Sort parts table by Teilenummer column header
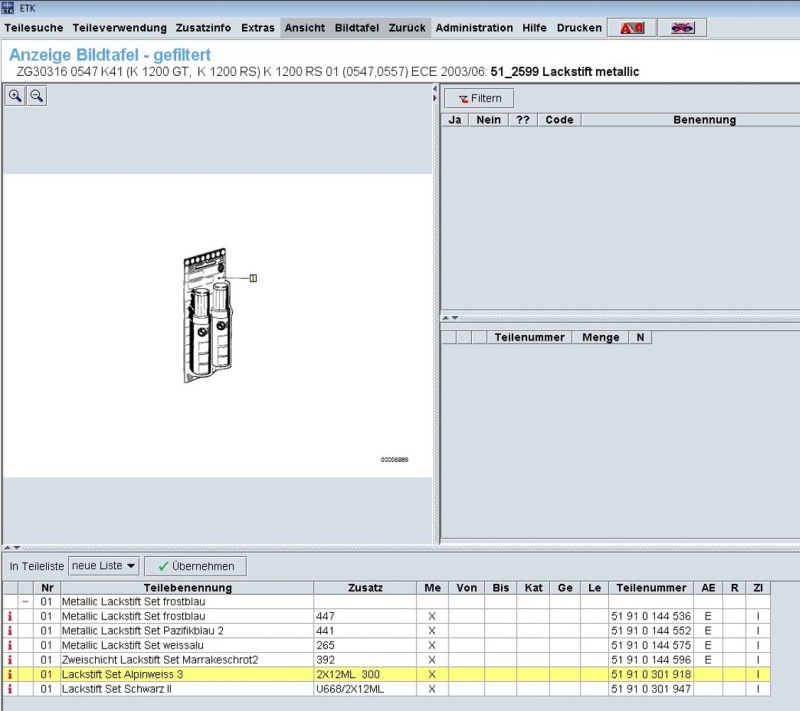 click(651, 588)
